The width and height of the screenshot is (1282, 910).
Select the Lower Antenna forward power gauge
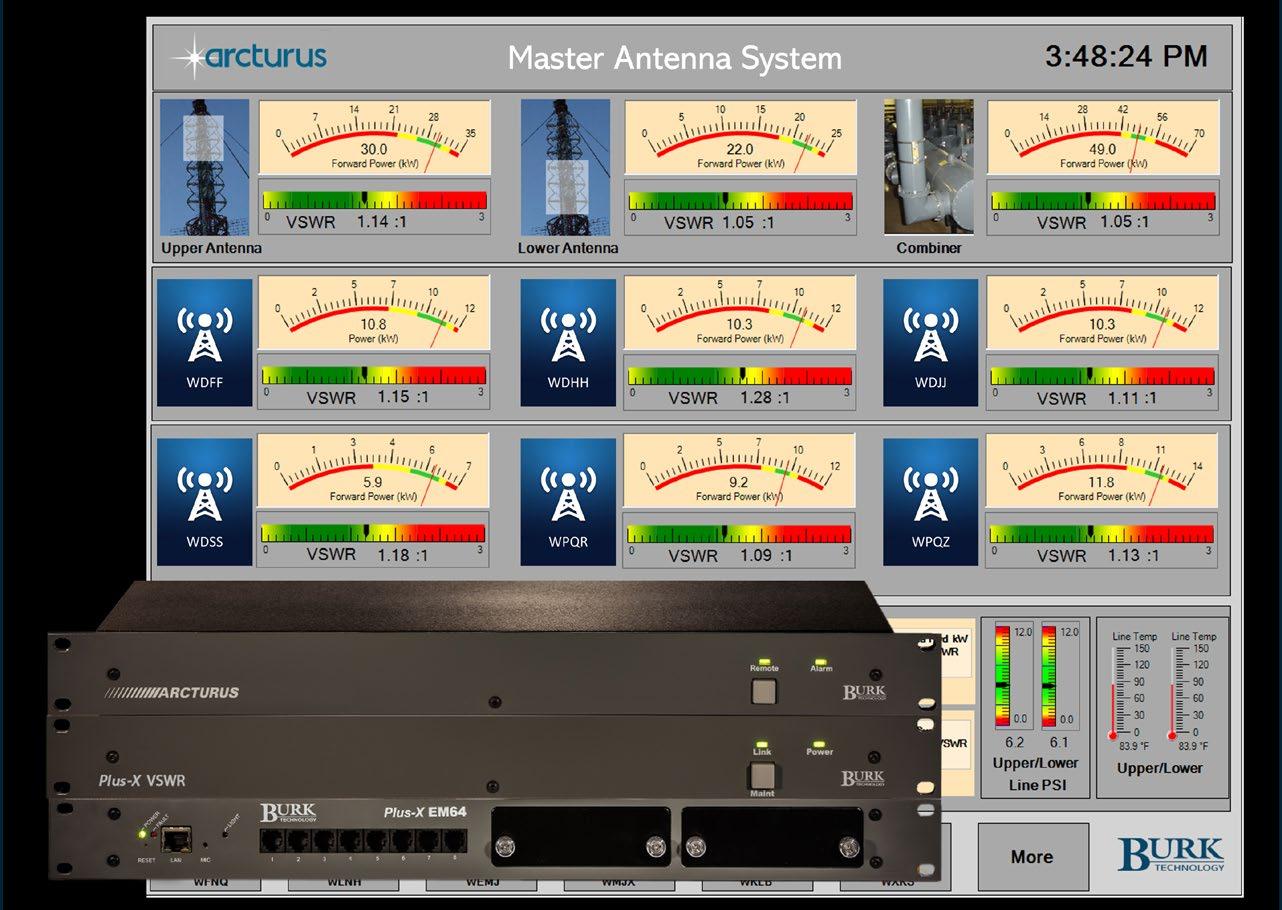coord(740,139)
